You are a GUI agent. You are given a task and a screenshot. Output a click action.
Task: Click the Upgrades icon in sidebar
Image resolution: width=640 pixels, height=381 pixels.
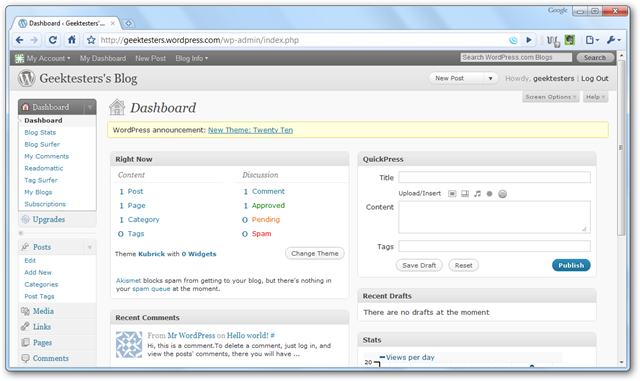coord(25,219)
